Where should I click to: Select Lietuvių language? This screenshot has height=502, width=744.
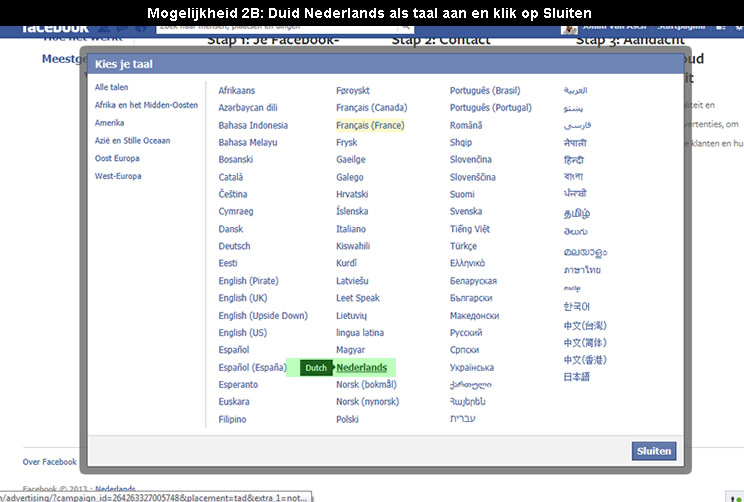tap(352, 316)
